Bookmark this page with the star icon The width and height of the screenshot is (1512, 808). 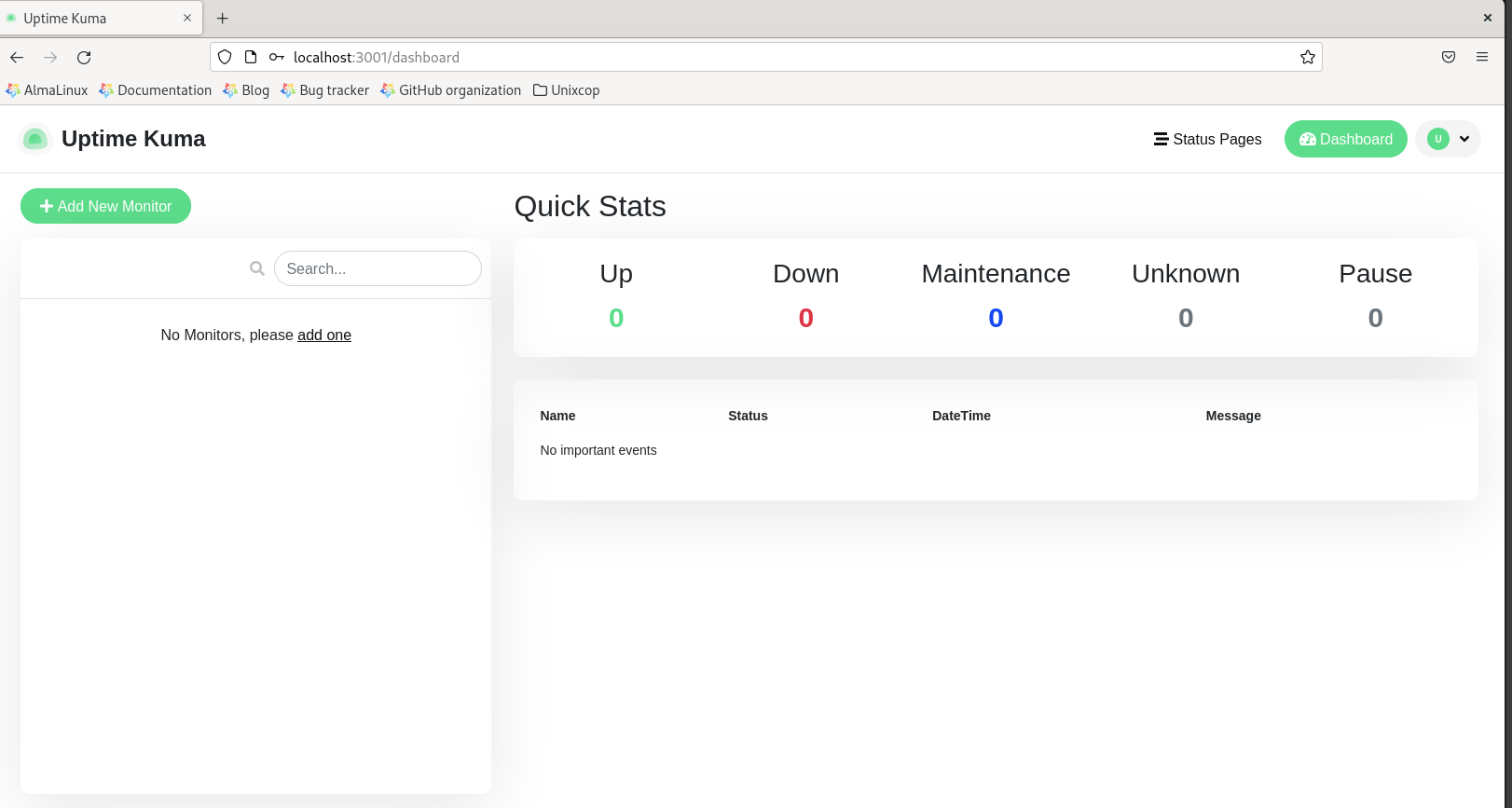pos(1308,57)
